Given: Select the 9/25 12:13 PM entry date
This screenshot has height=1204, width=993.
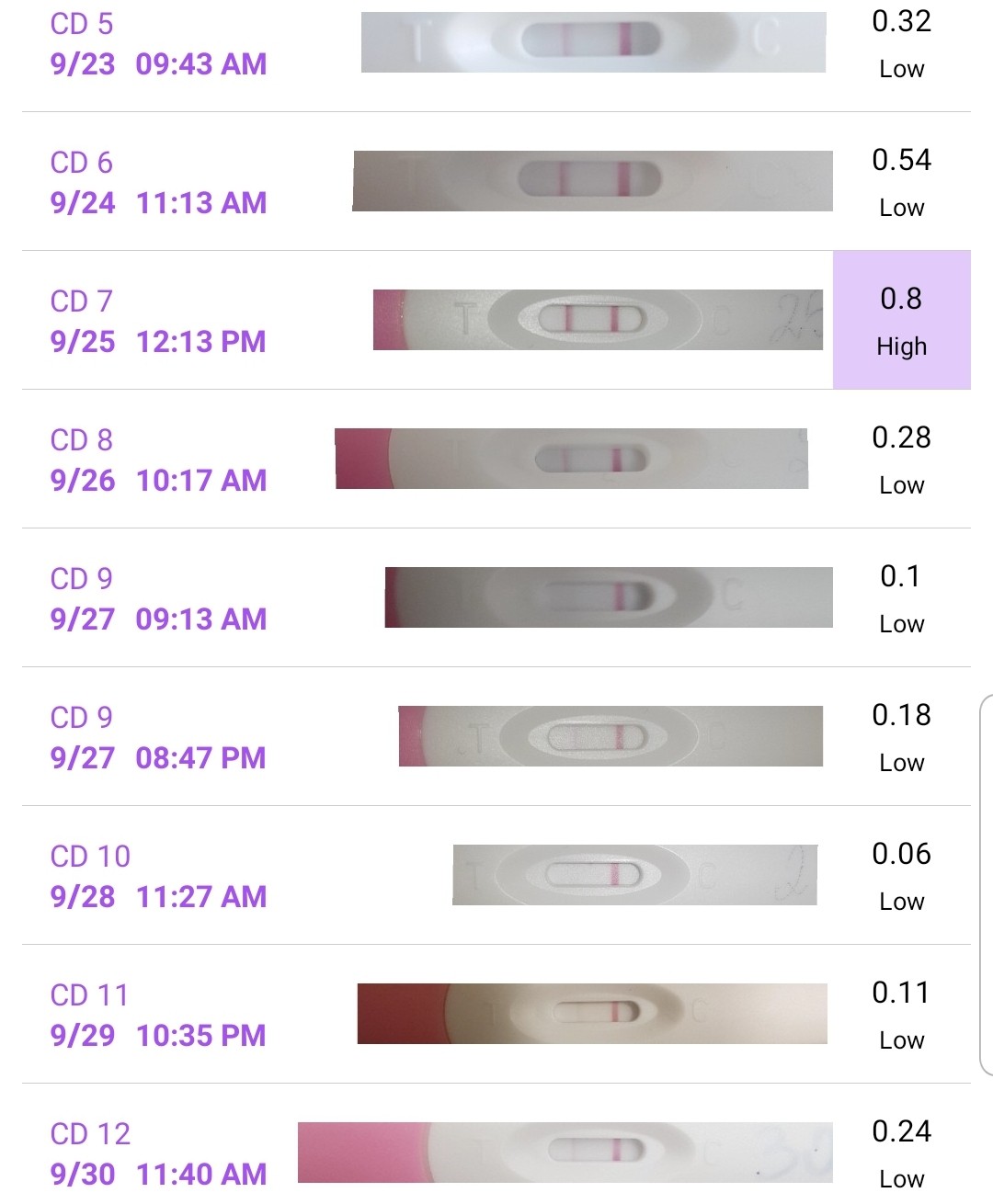Looking at the screenshot, I should 158,342.
